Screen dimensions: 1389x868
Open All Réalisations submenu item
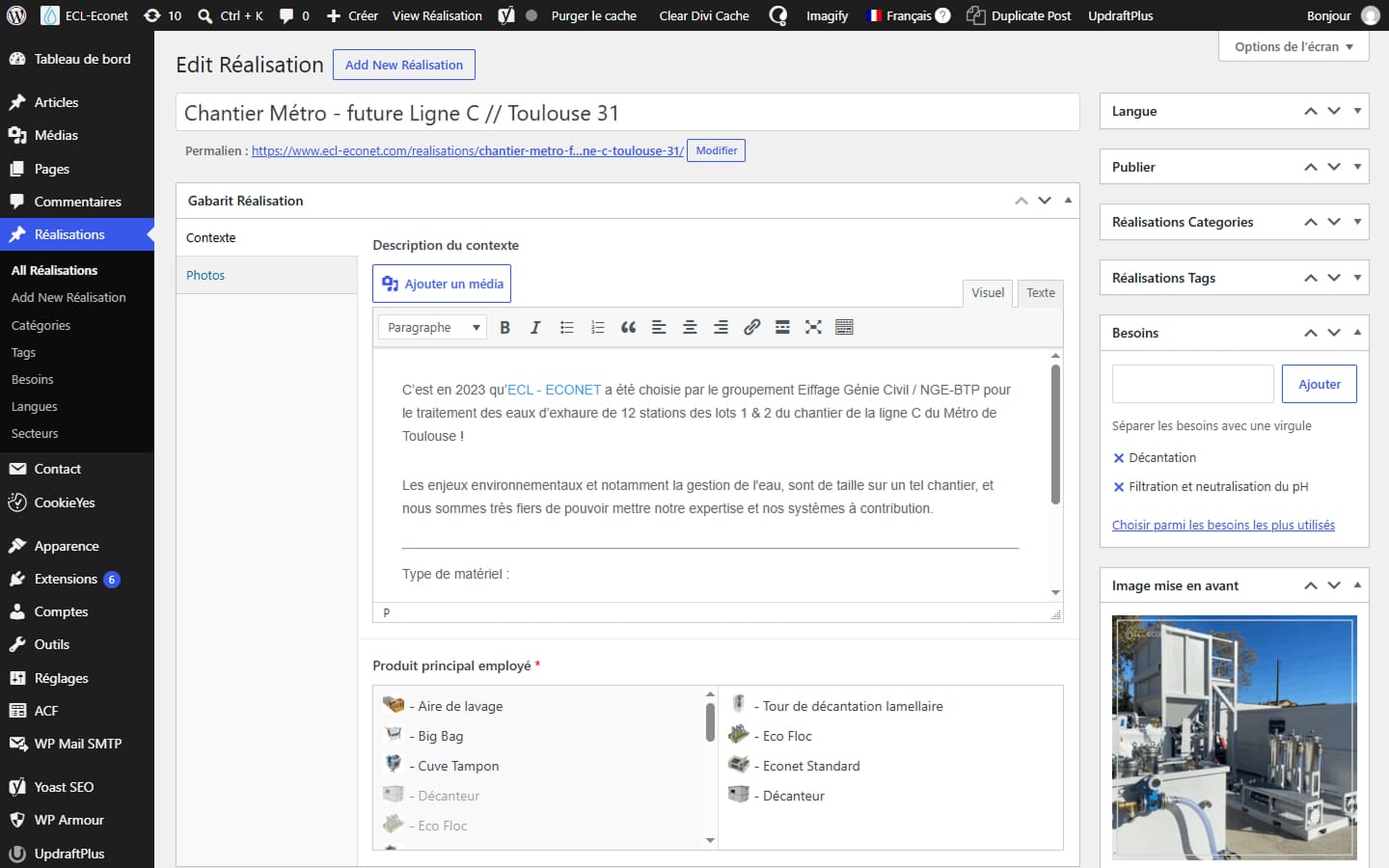[x=54, y=270]
